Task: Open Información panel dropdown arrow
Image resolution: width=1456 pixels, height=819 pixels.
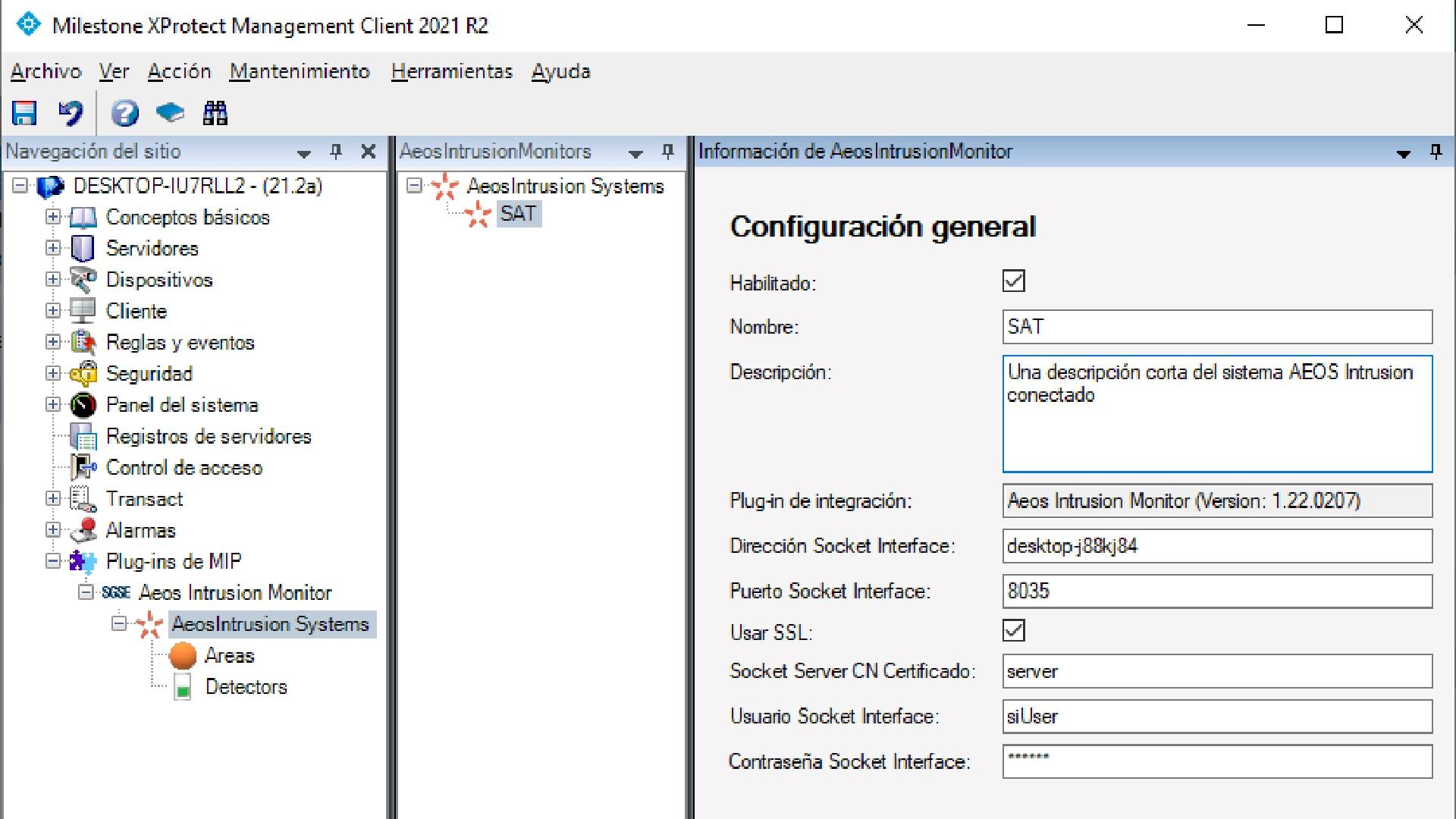Action: (1404, 153)
